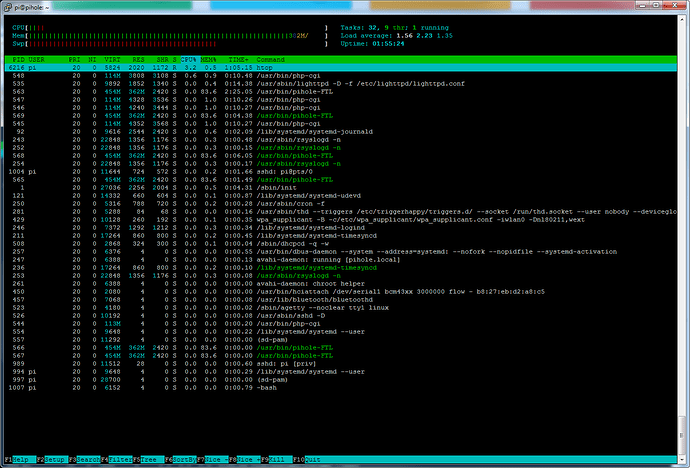This screenshot has height=468, width=690.
Task: Select the (sd-pam) process with PID 997
Action: coord(341,380)
